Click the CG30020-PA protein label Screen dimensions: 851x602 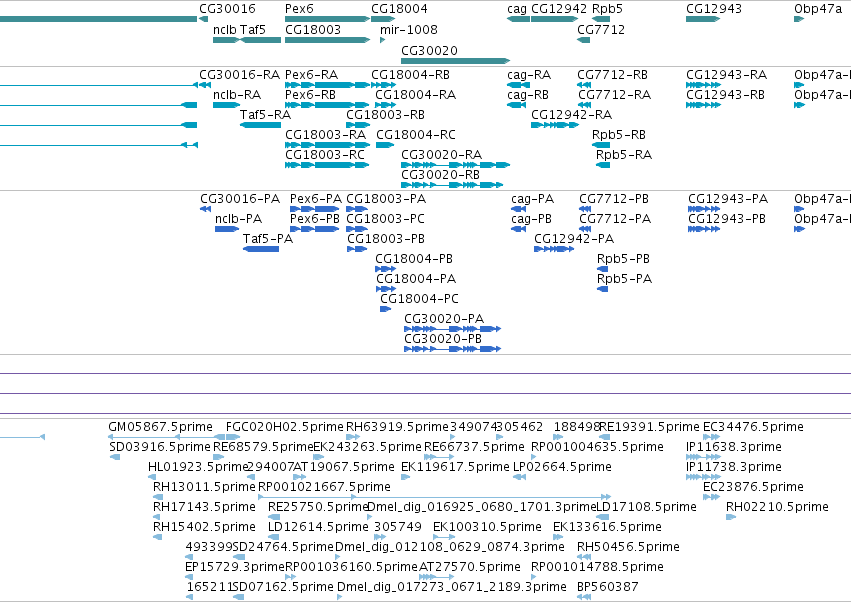click(444, 319)
